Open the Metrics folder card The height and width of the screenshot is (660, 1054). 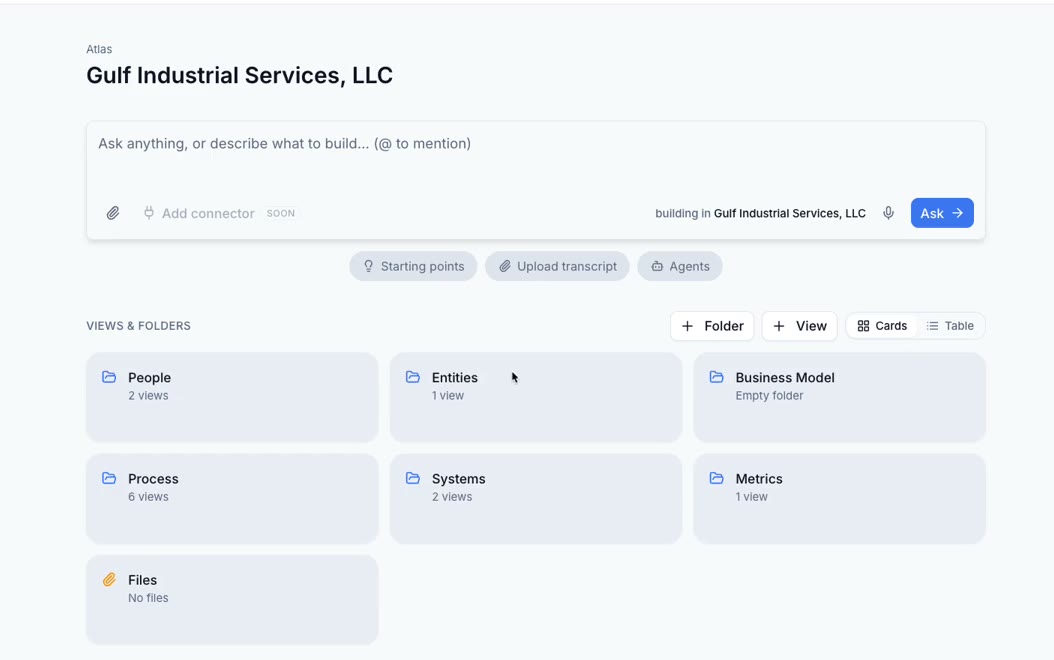(840, 499)
